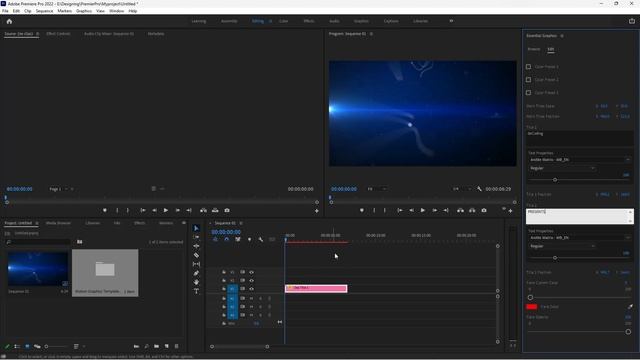Switch to Media Browser tab
The image size is (640, 360).
coord(58,223)
